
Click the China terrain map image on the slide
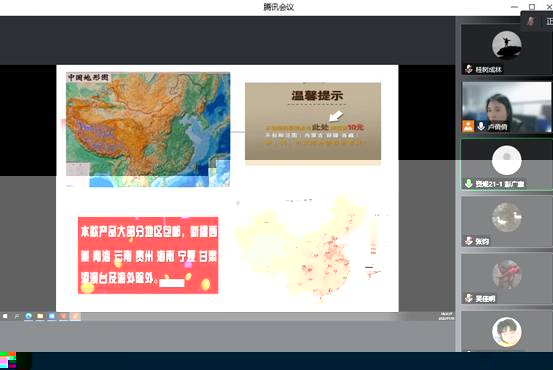click(x=148, y=129)
